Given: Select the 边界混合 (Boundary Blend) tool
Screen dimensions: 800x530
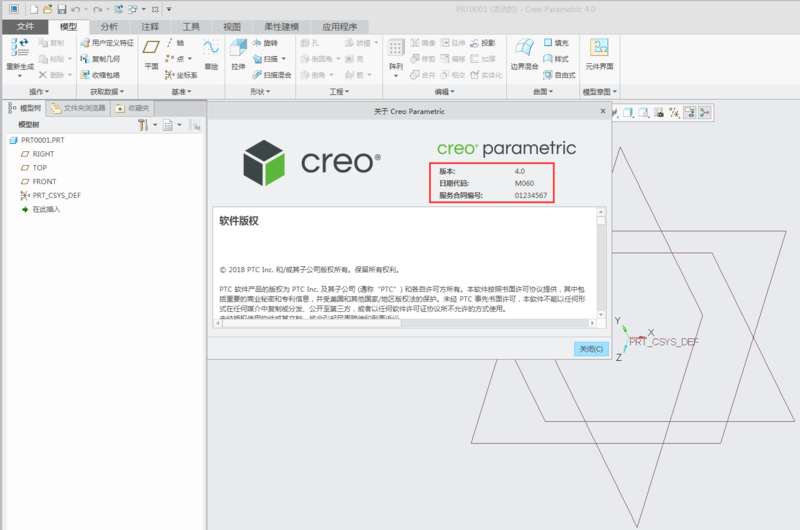Looking at the screenshot, I should [524, 54].
